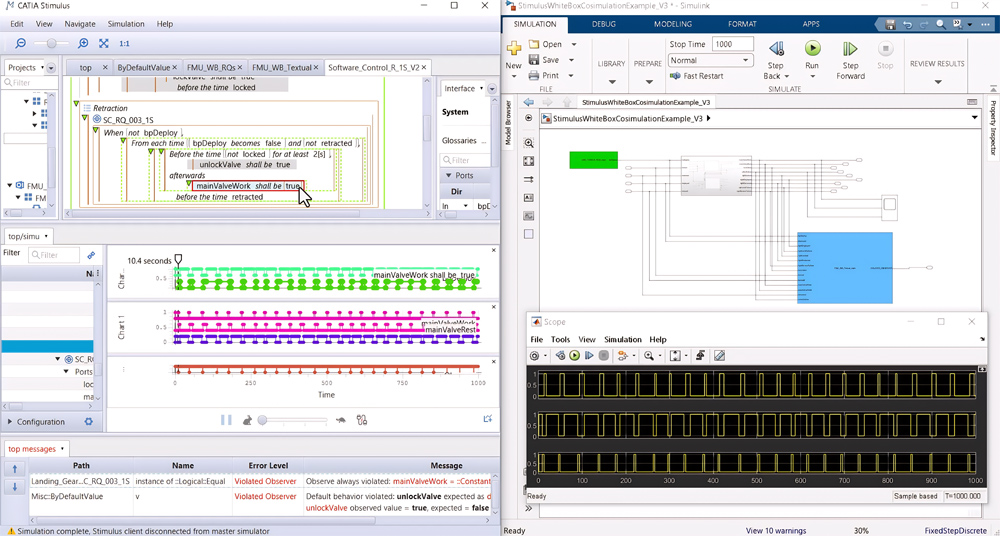Click the Stimulus zoom slider handle
Viewport: 1000px width, 536px height.
51,43
